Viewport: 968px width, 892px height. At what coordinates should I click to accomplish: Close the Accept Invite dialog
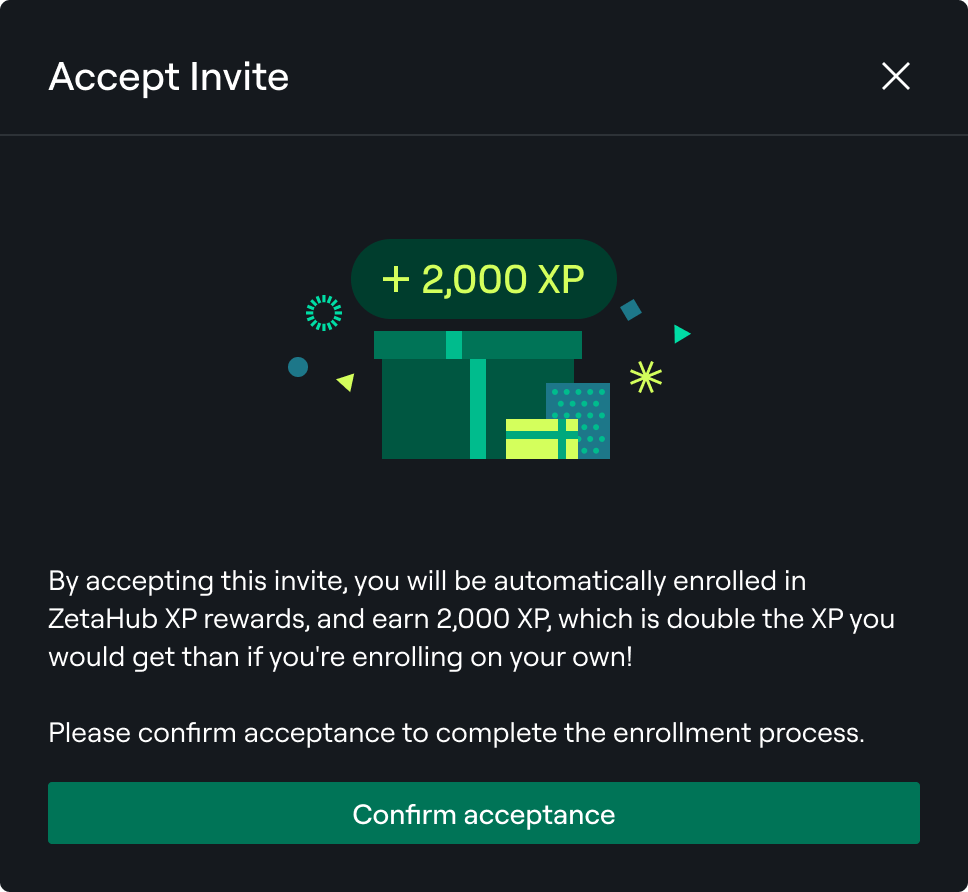point(895,77)
